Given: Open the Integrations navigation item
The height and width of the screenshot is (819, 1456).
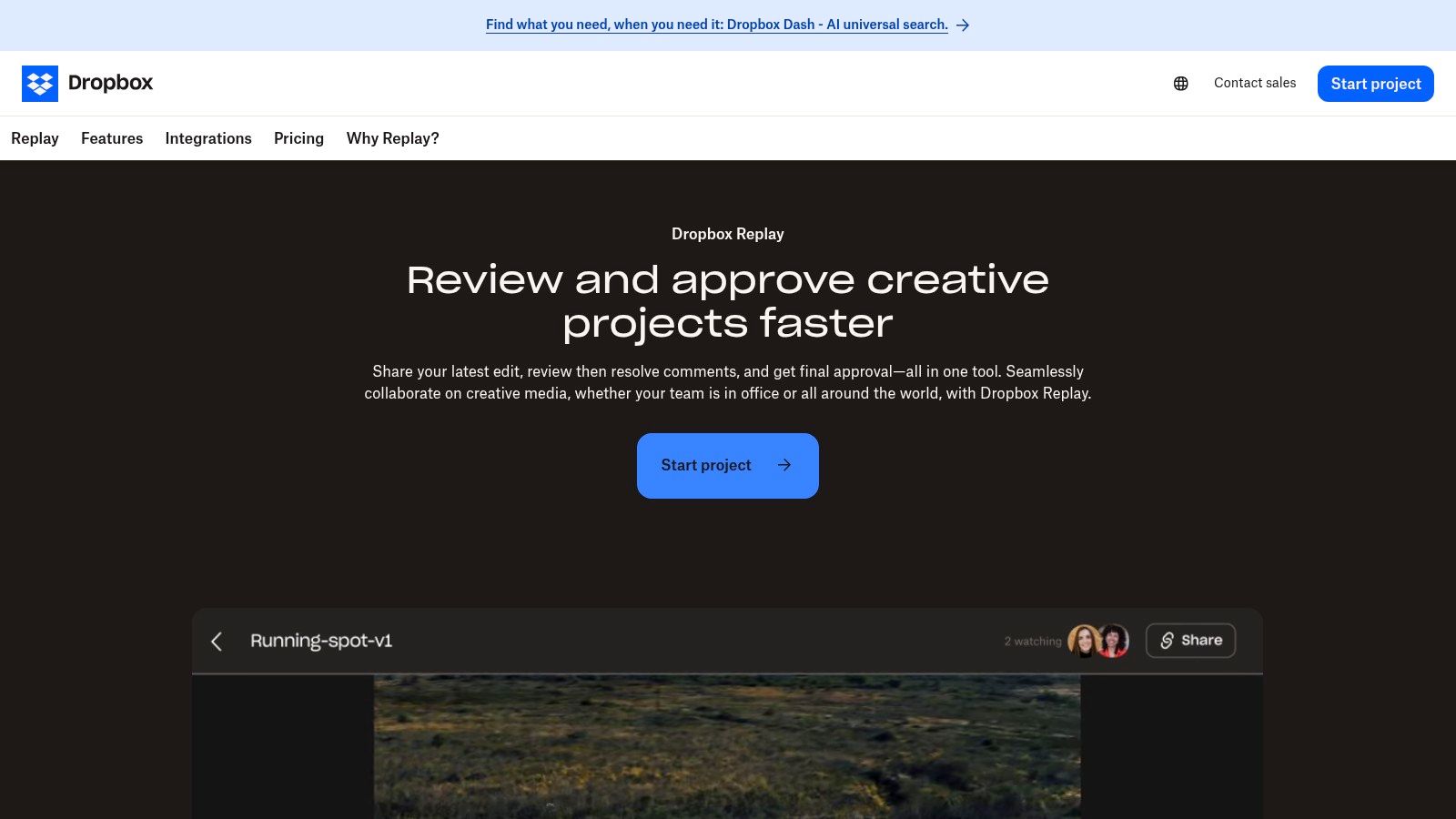Looking at the screenshot, I should coord(208,138).
